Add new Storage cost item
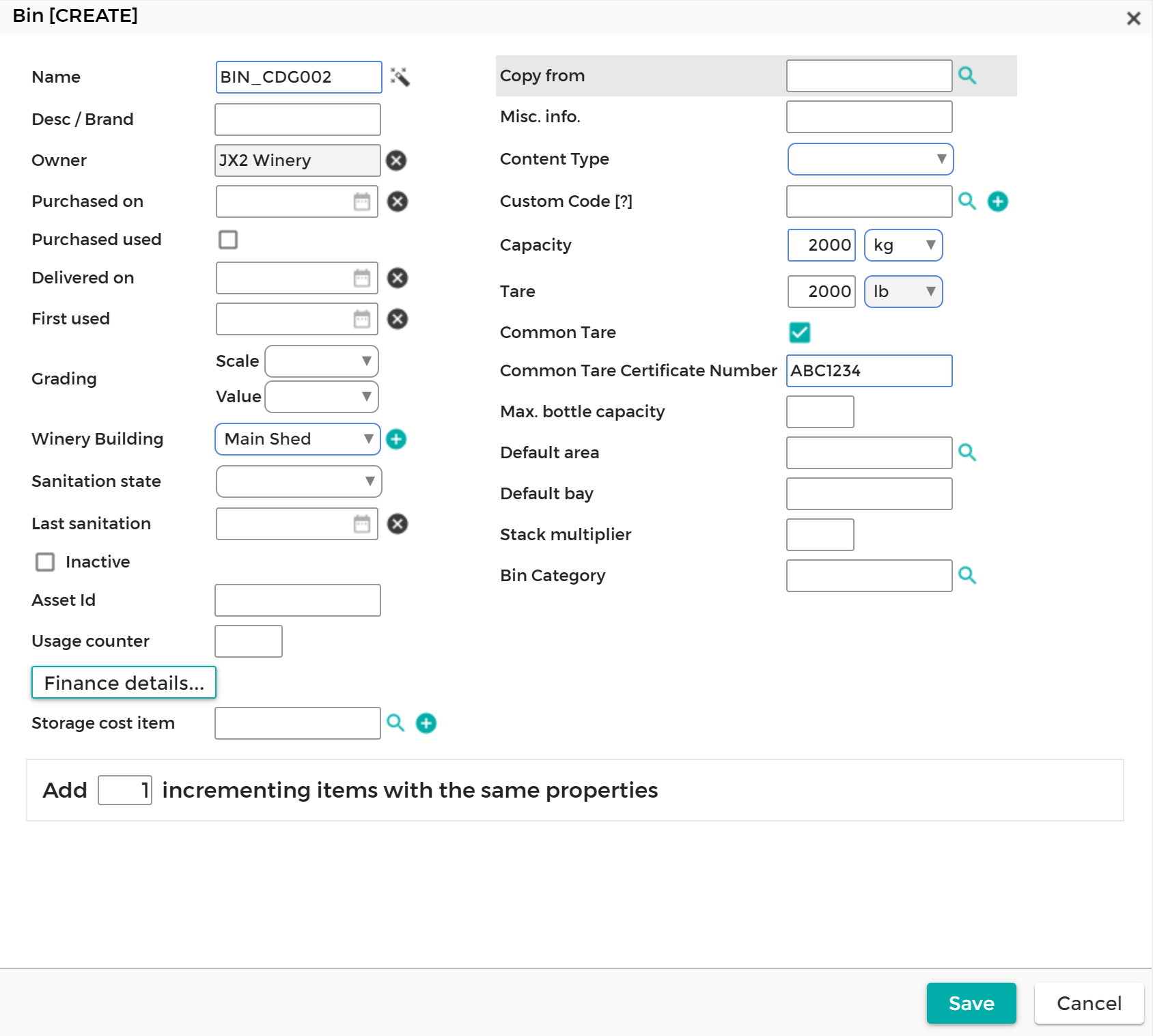Image resolution: width=1153 pixels, height=1036 pixels. [426, 723]
